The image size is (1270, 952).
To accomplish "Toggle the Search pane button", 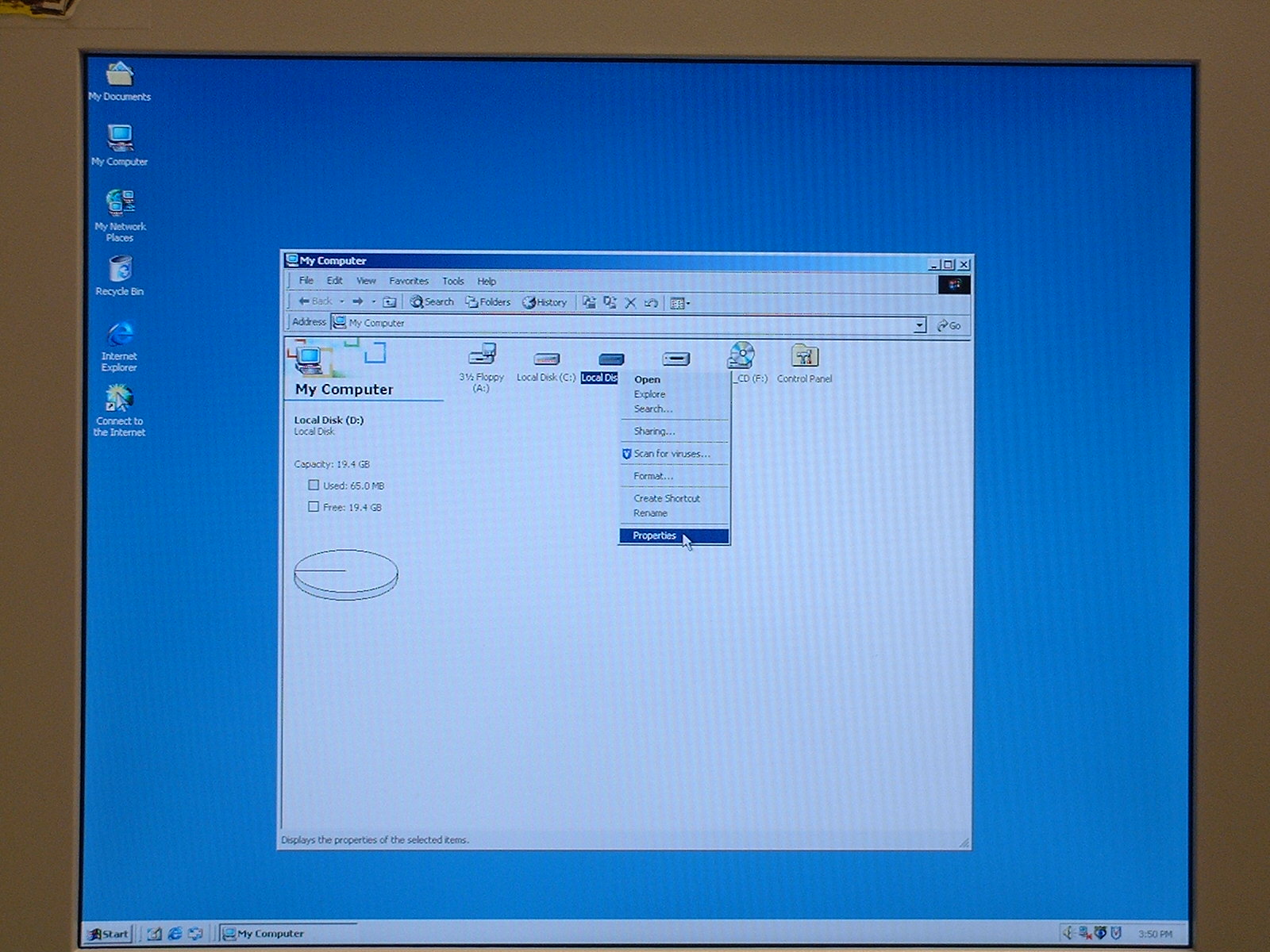I will pyautogui.click(x=432, y=301).
